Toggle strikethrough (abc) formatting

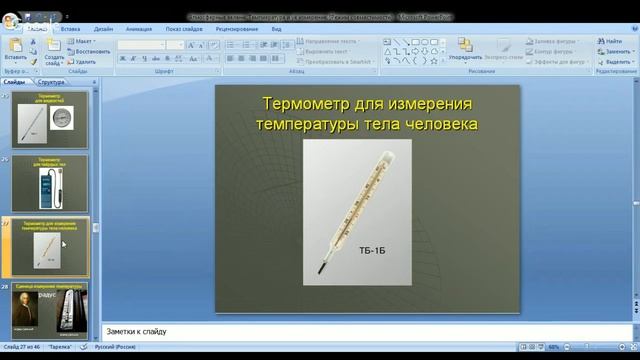click(156, 59)
